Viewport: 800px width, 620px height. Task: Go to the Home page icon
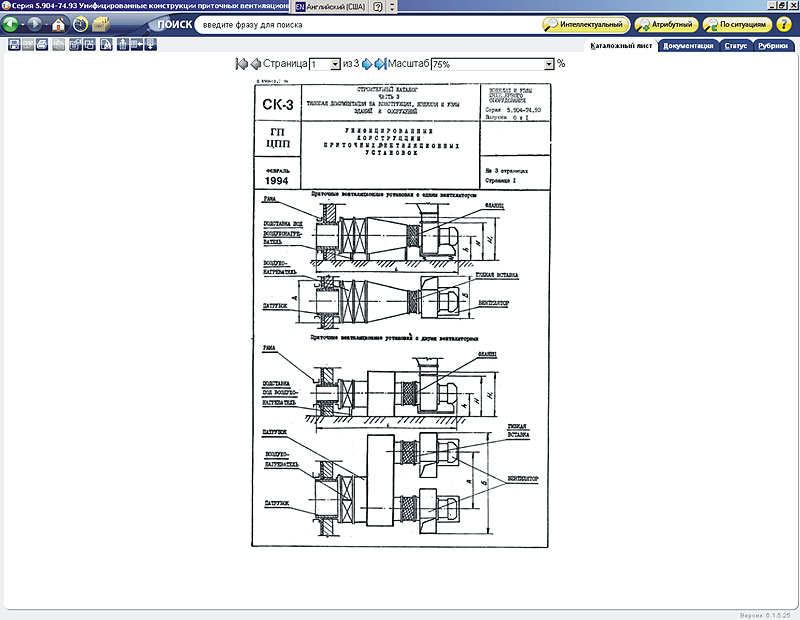click(58, 24)
